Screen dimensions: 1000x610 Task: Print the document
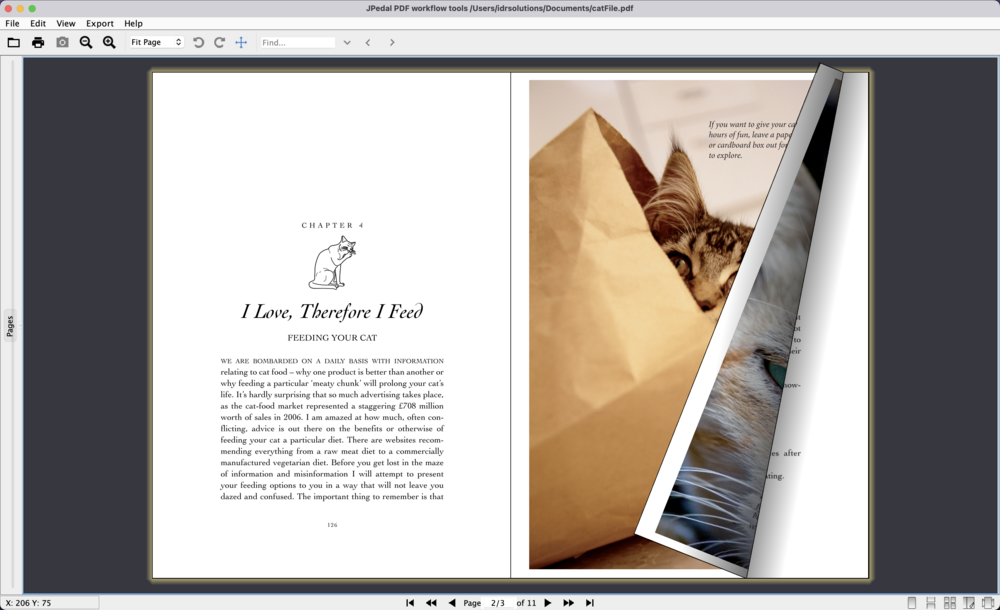click(x=37, y=42)
